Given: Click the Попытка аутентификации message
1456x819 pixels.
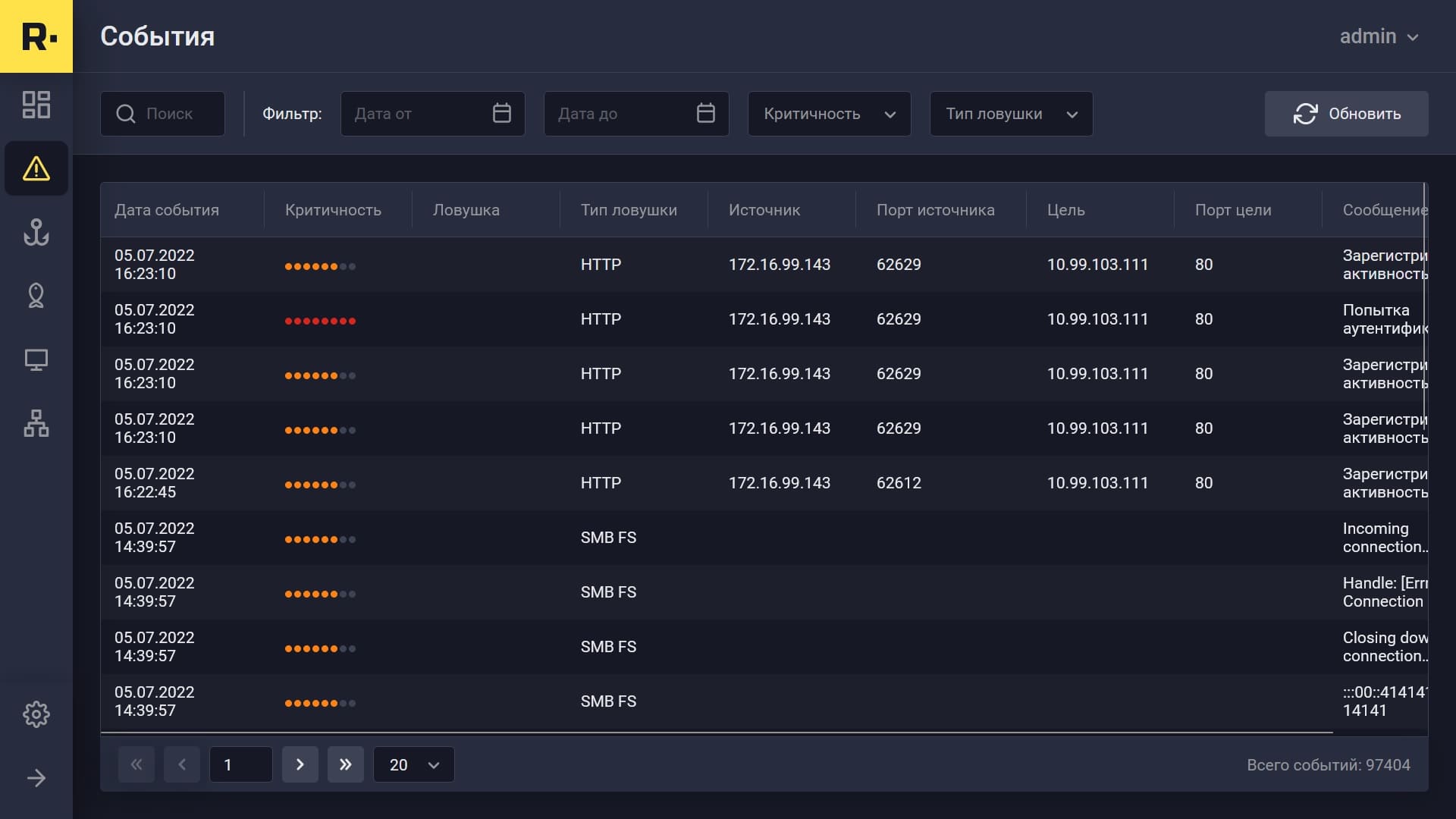Looking at the screenshot, I should coord(1385,319).
